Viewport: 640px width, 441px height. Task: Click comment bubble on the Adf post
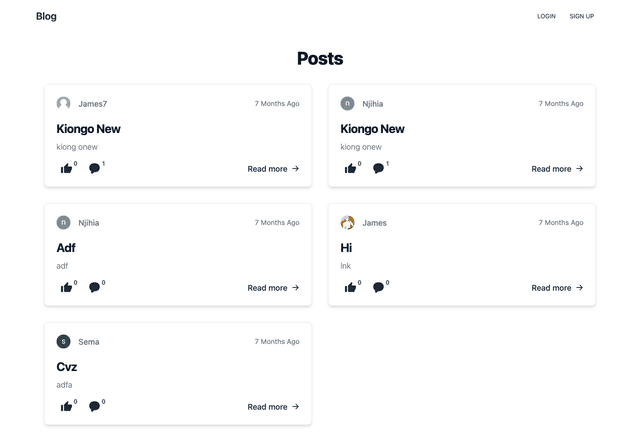94,287
